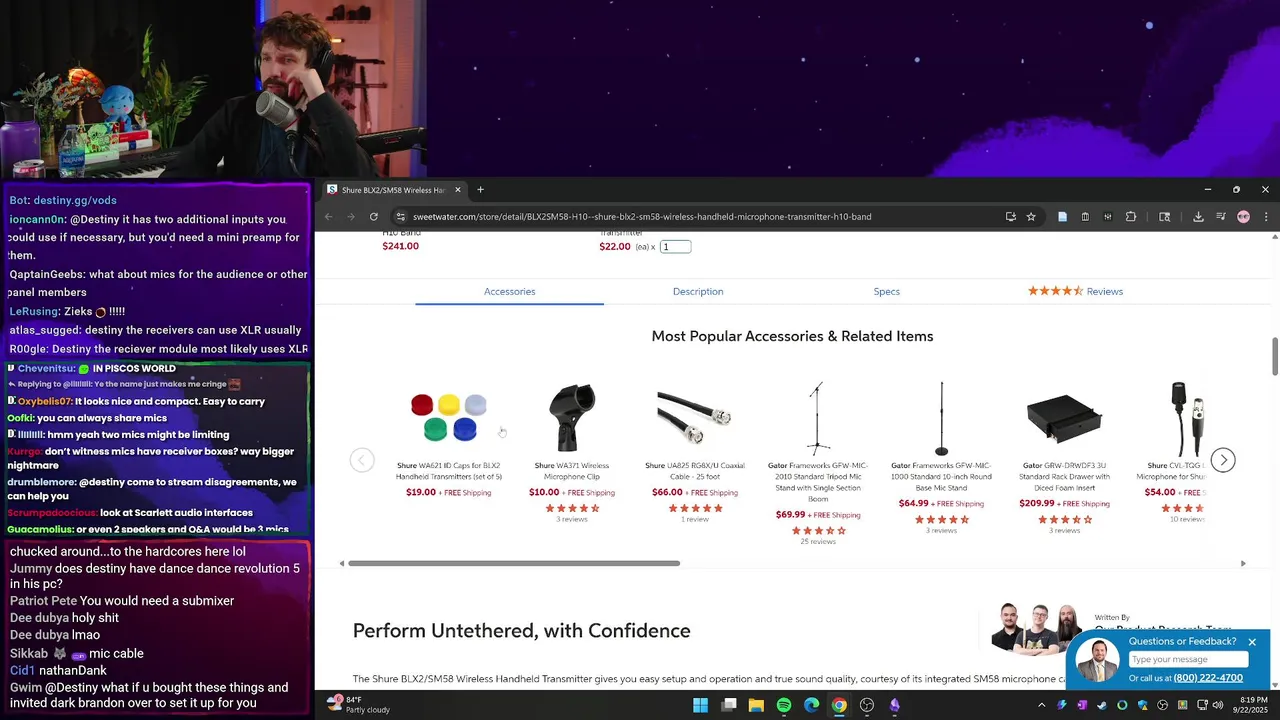Open the blue document extension icon
This screenshot has height=720, width=1280.
pos(1062,217)
